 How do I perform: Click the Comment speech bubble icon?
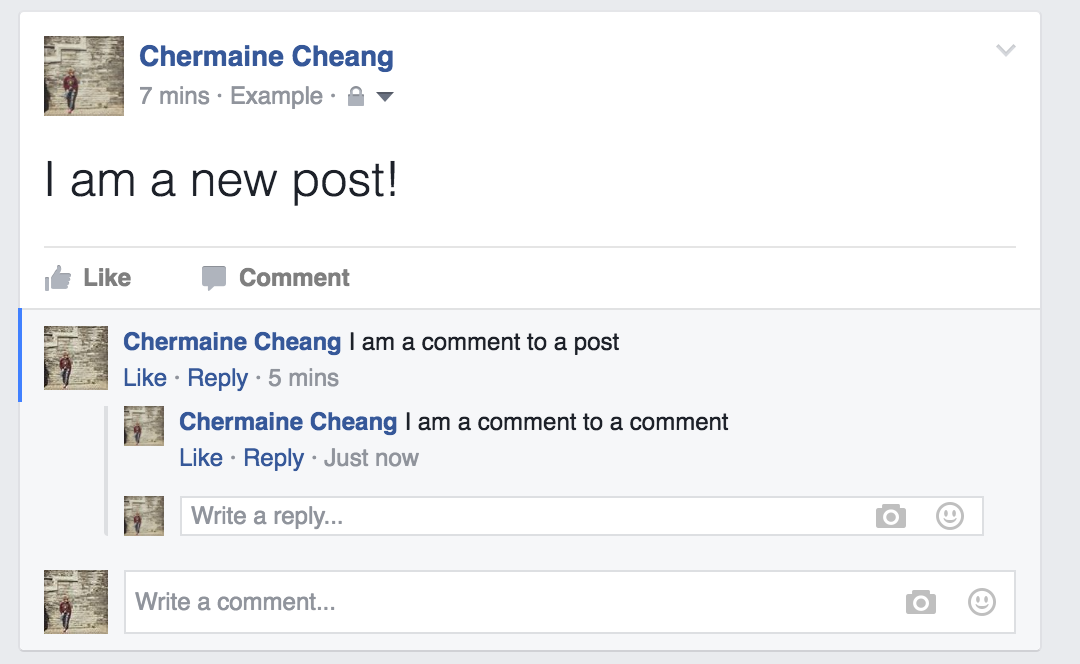pos(214,278)
